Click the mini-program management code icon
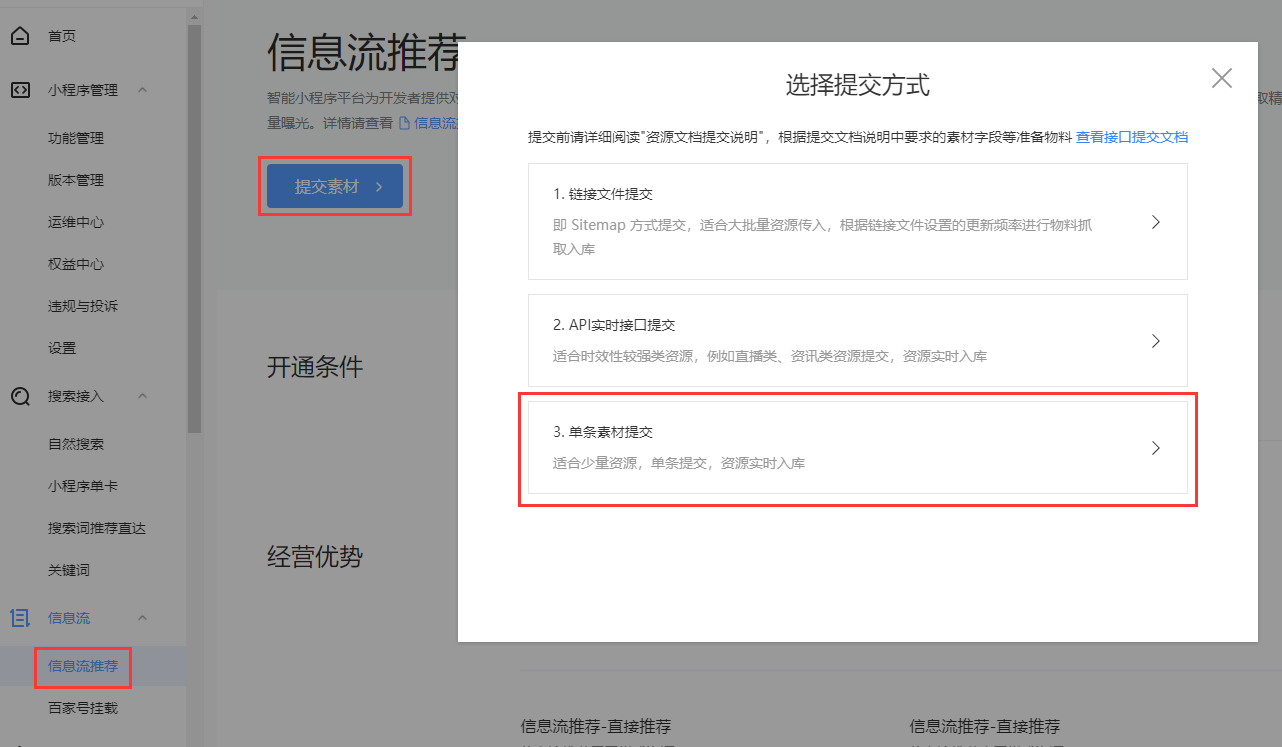Image resolution: width=1282 pixels, height=747 pixels. pos(20,90)
